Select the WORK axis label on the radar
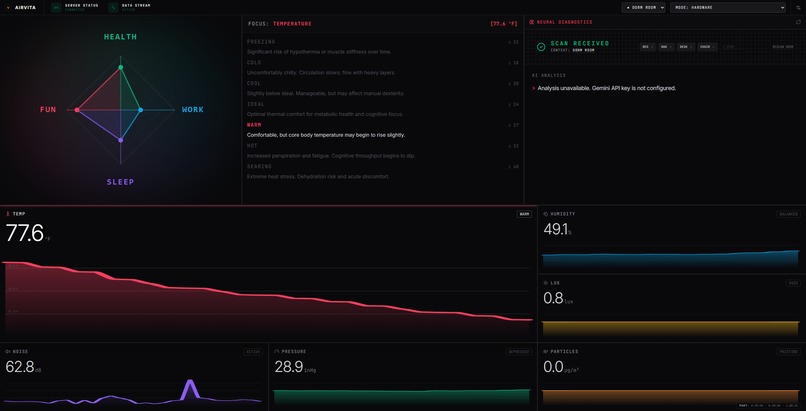Screen dimensions: 806x411 [x=193, y=109]
